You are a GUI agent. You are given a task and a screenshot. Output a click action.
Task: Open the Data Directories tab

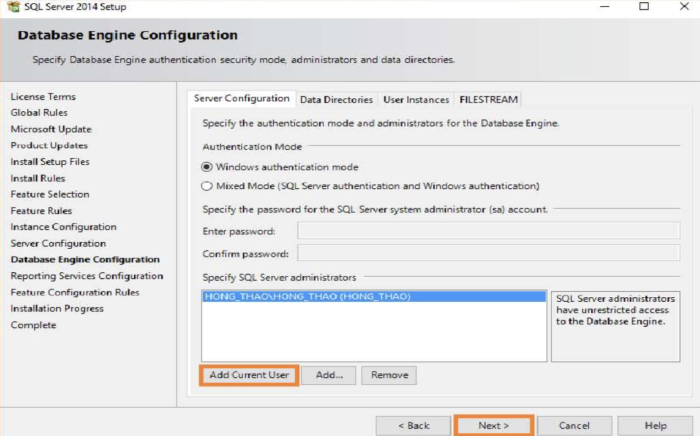point(336,100)
